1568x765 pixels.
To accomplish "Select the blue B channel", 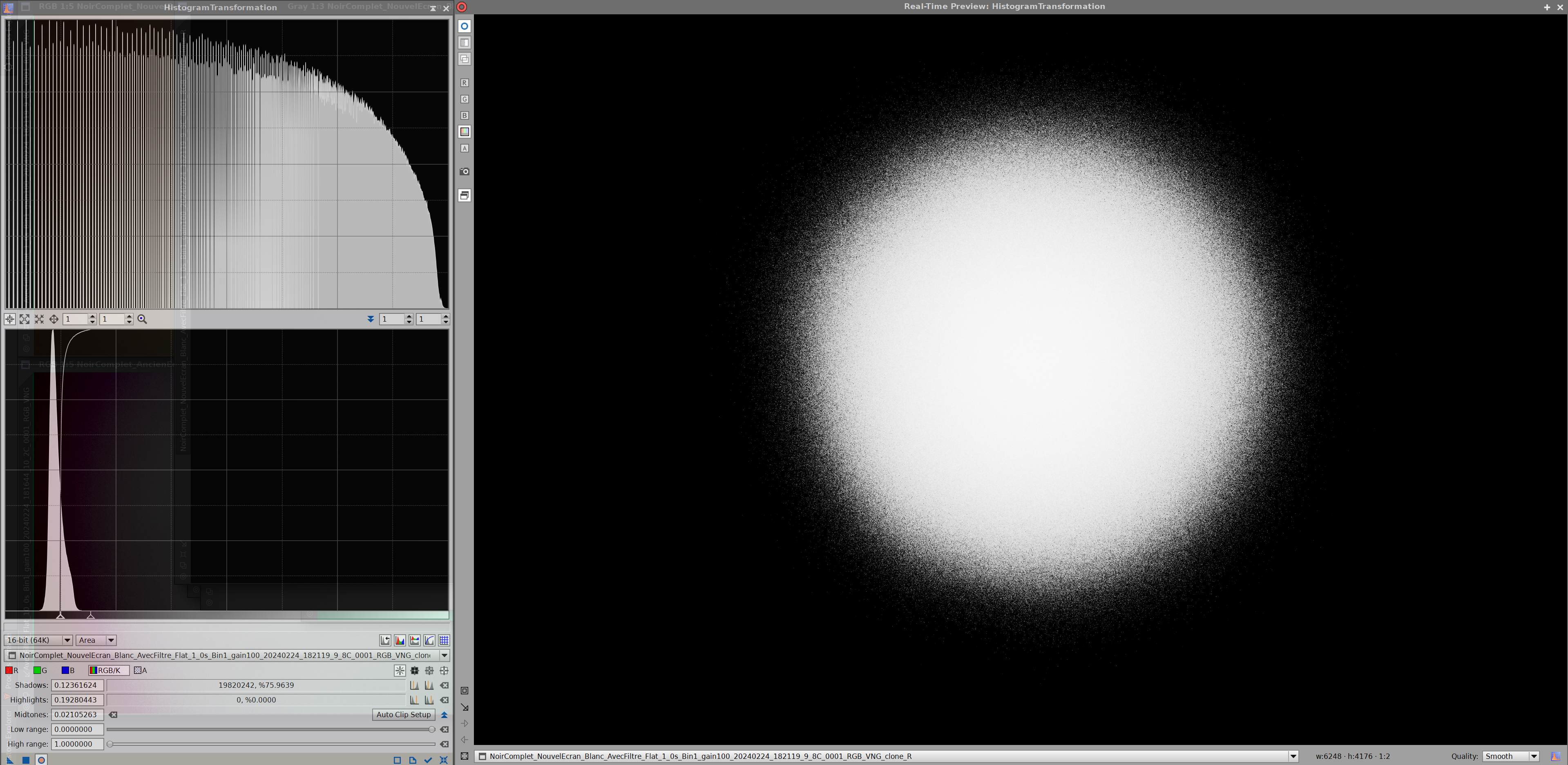I will tap(67, 670).
